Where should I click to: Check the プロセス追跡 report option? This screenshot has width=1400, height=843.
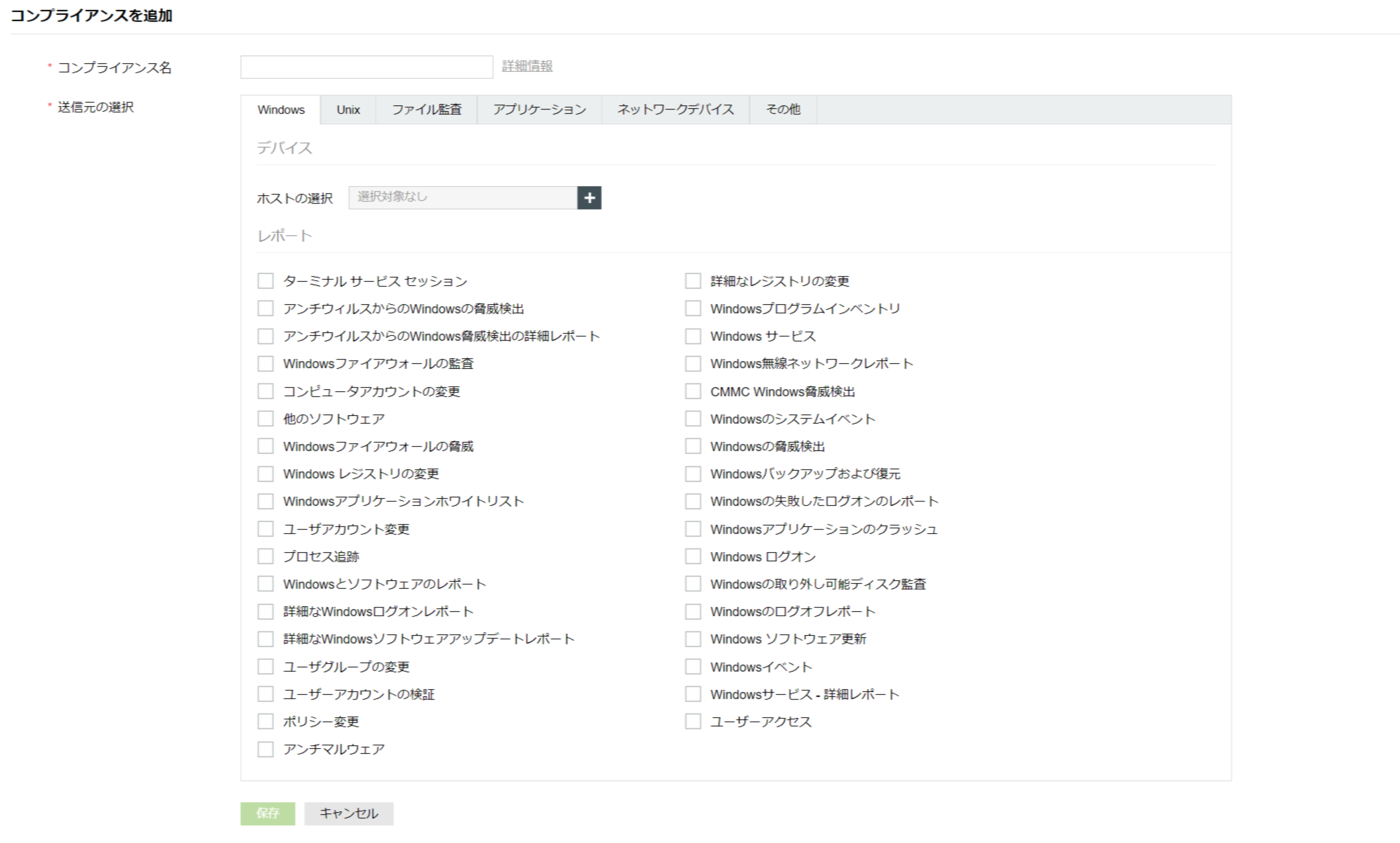tap(265, 556)
